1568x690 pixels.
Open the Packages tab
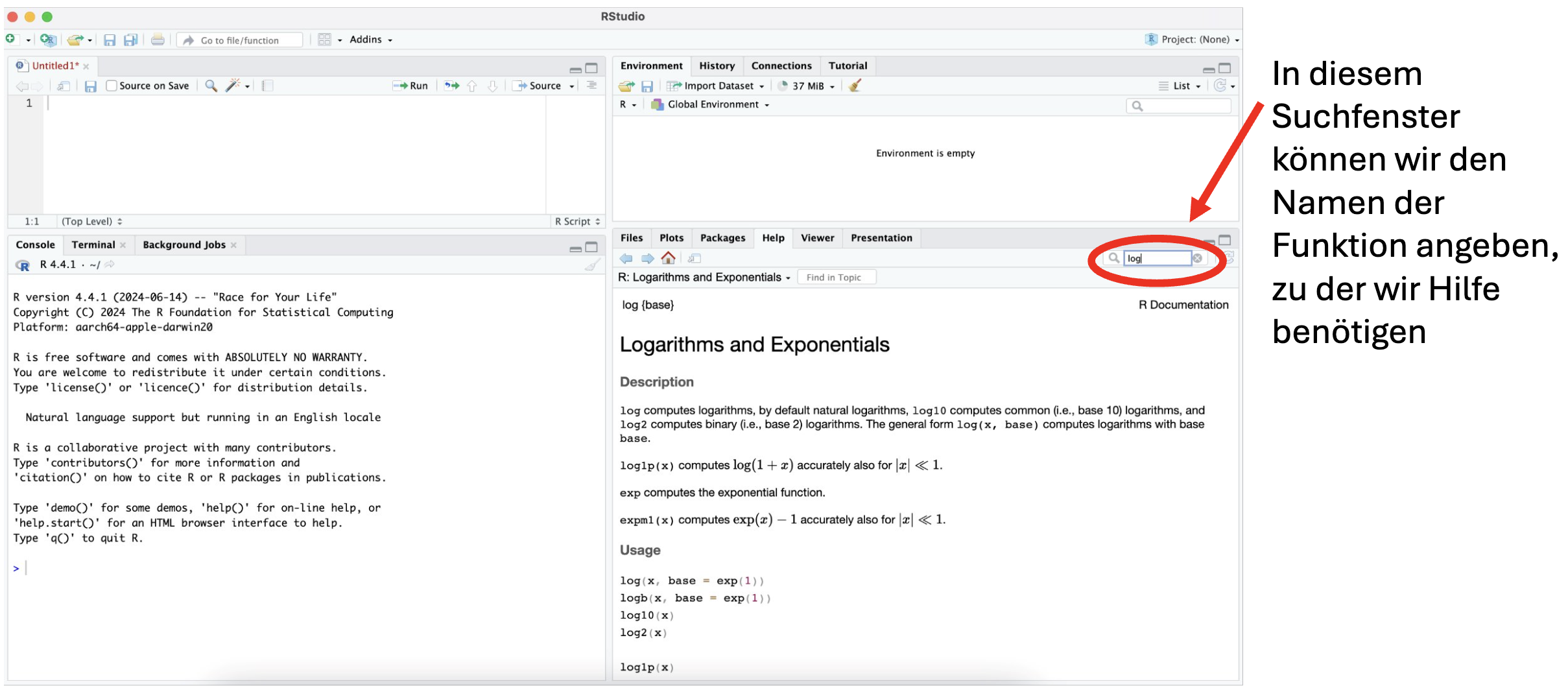pos(722,238)
